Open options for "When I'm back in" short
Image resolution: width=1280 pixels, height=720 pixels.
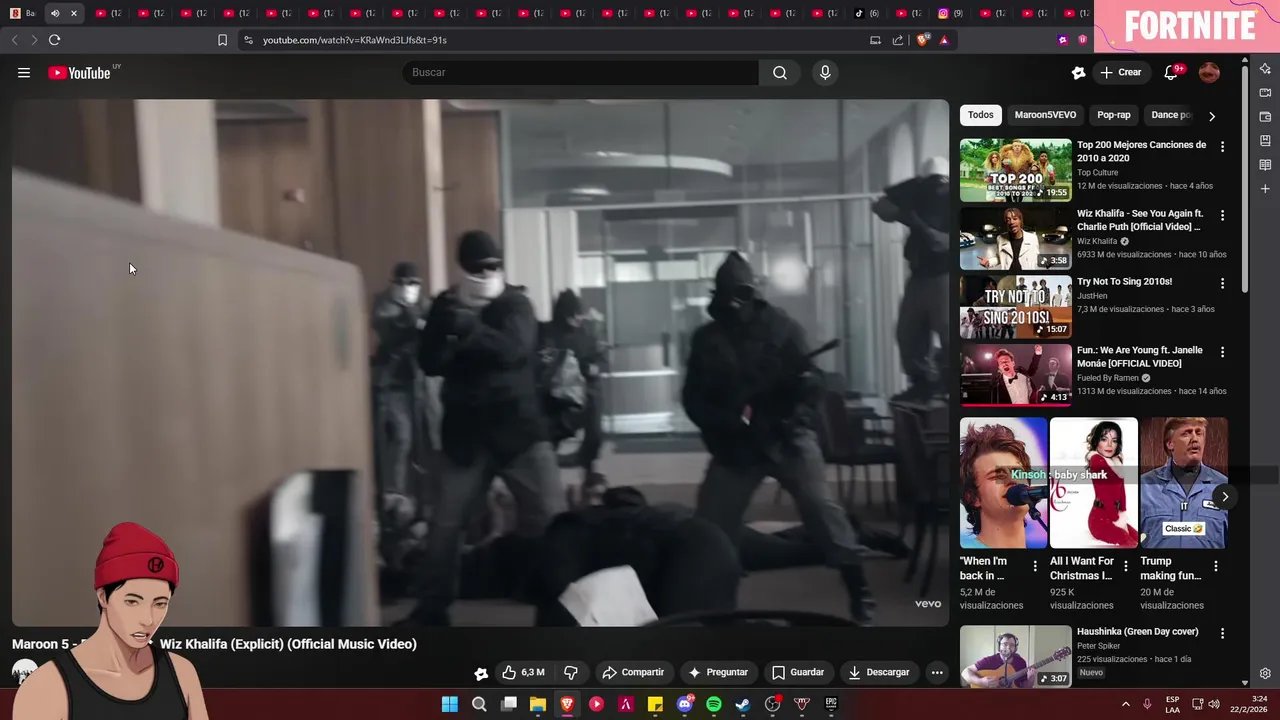(x=1035, y=566)
